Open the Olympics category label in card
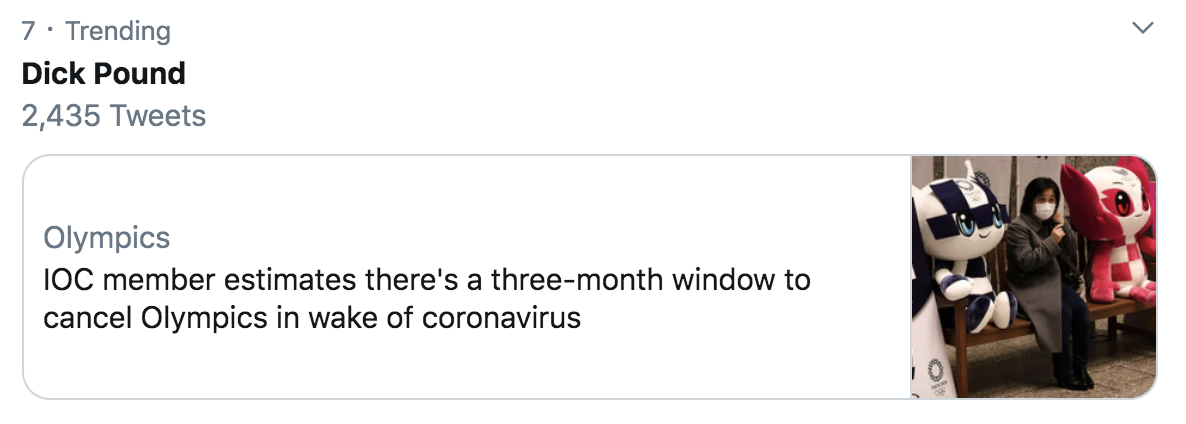Image resolution: width=1186 pixels, height=424 pixels. (106, 238)
